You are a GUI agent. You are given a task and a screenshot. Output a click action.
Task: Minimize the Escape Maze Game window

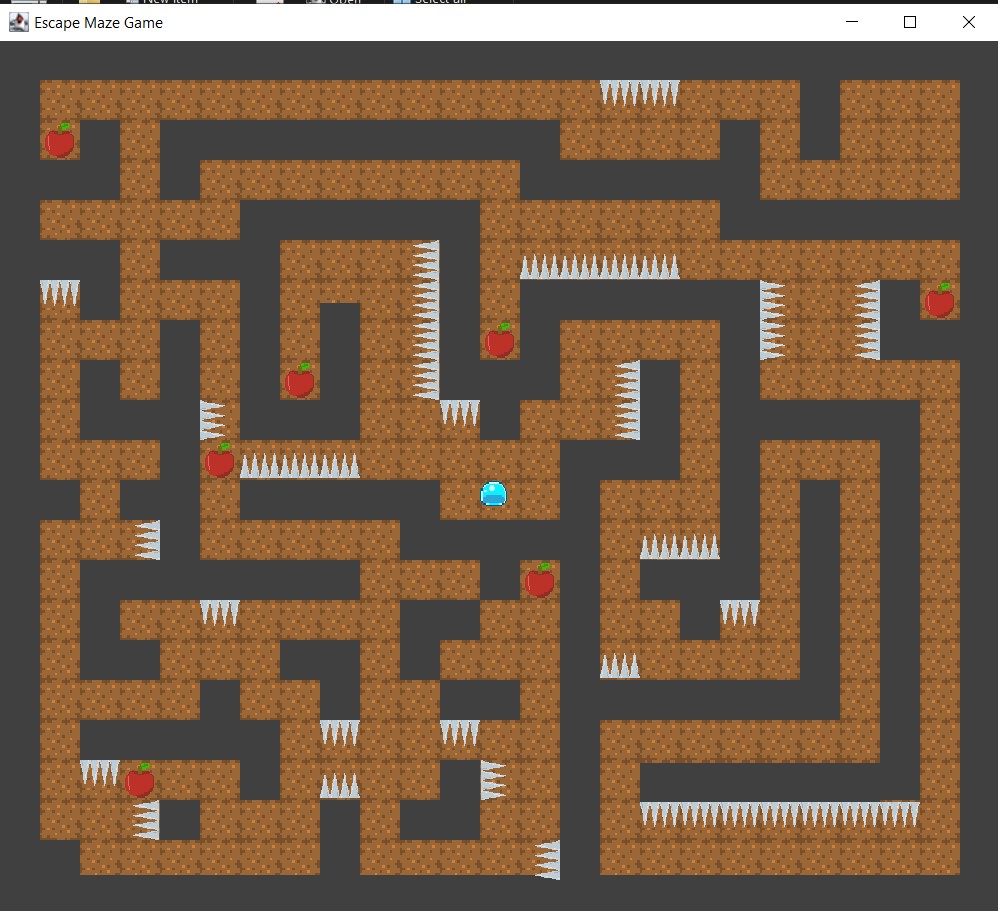point(852,22)
